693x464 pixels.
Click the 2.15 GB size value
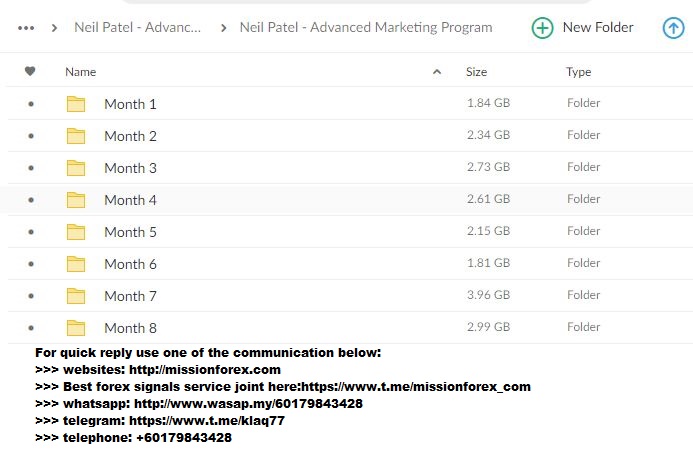(488, 231)
